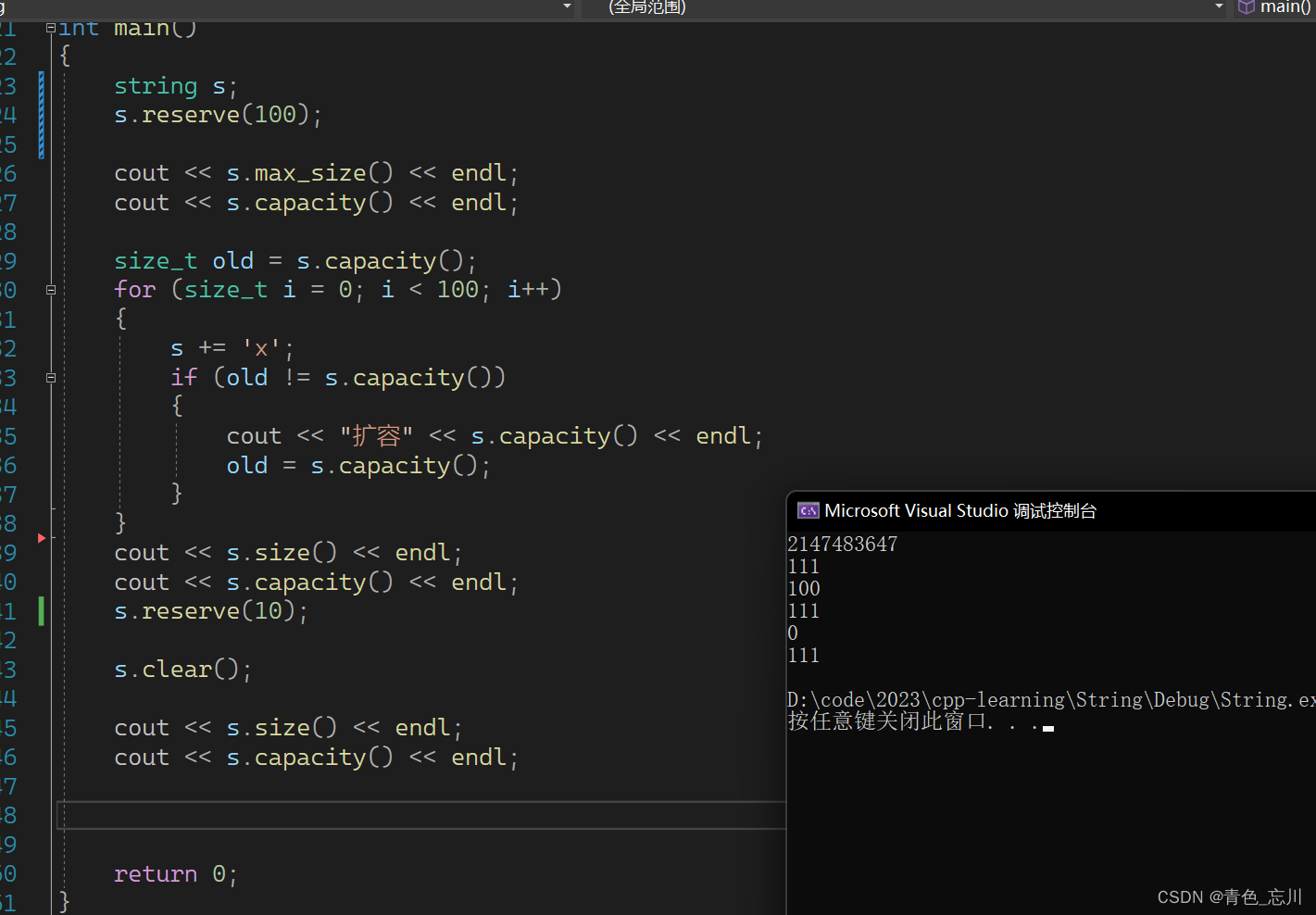
Task: Click the s.reserve(10); statement
Action: pyautogui.click(x=211, y=611)
